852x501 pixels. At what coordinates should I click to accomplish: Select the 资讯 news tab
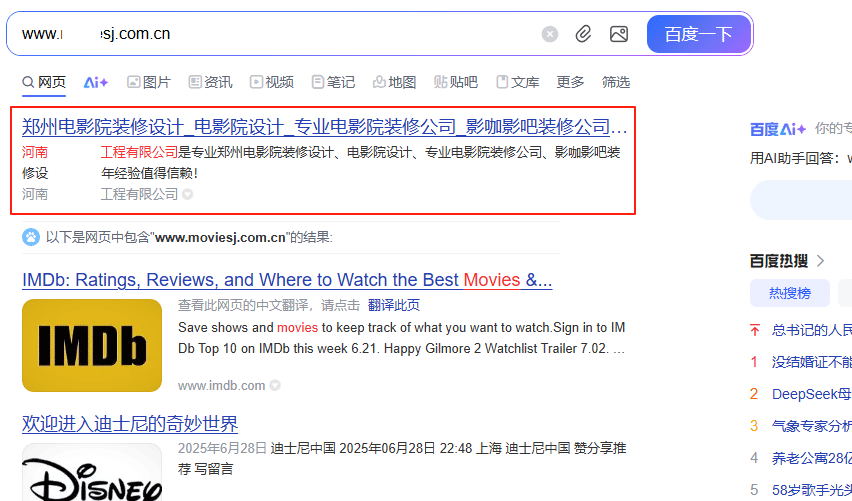point(210,82)
